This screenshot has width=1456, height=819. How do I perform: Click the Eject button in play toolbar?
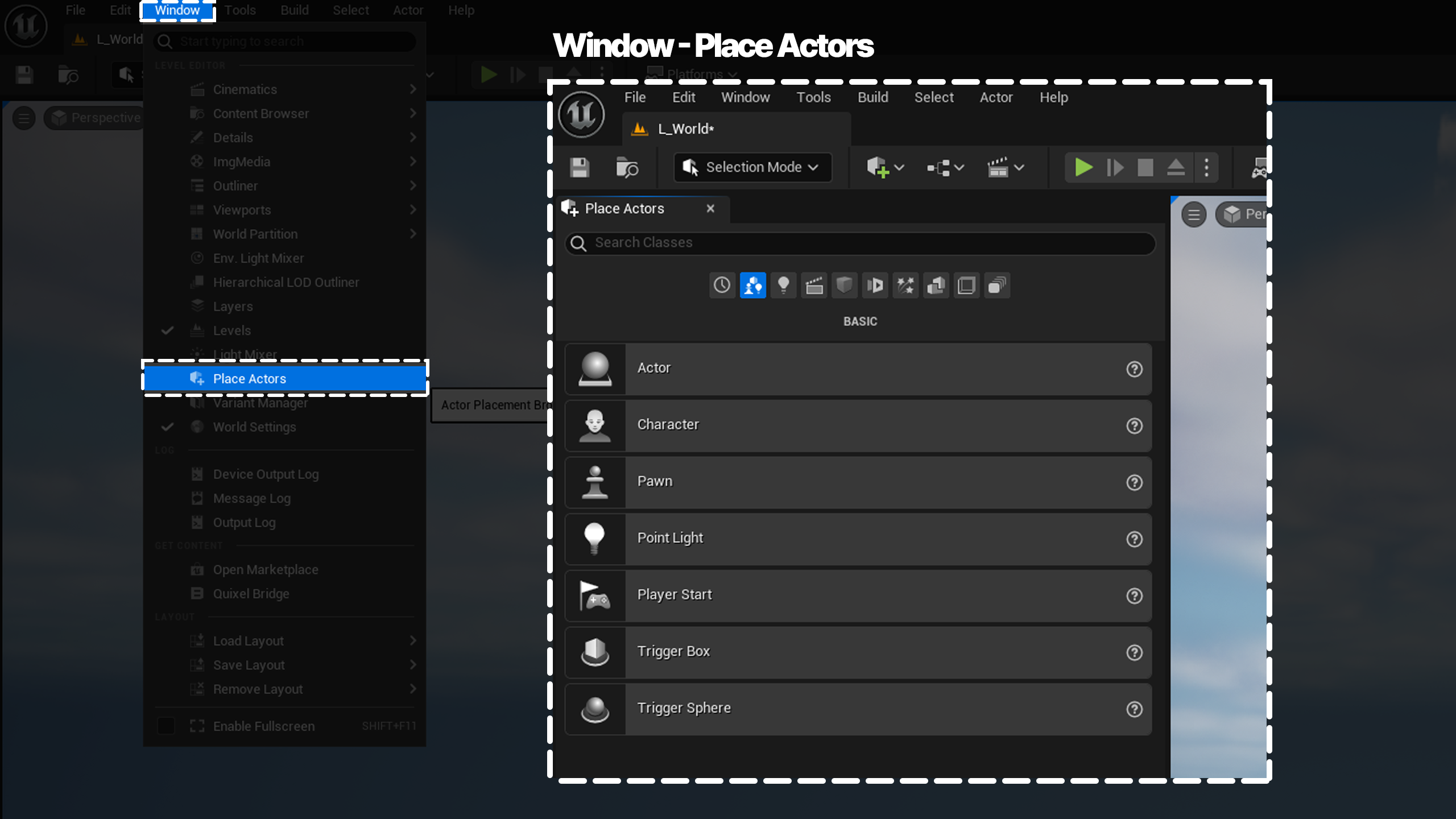coord(1176,168)
